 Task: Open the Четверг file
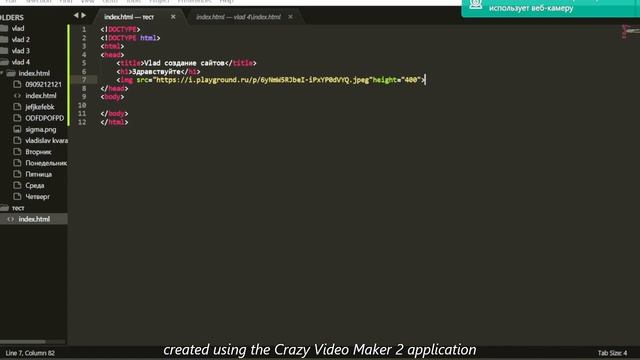click(x=38, y=197)
